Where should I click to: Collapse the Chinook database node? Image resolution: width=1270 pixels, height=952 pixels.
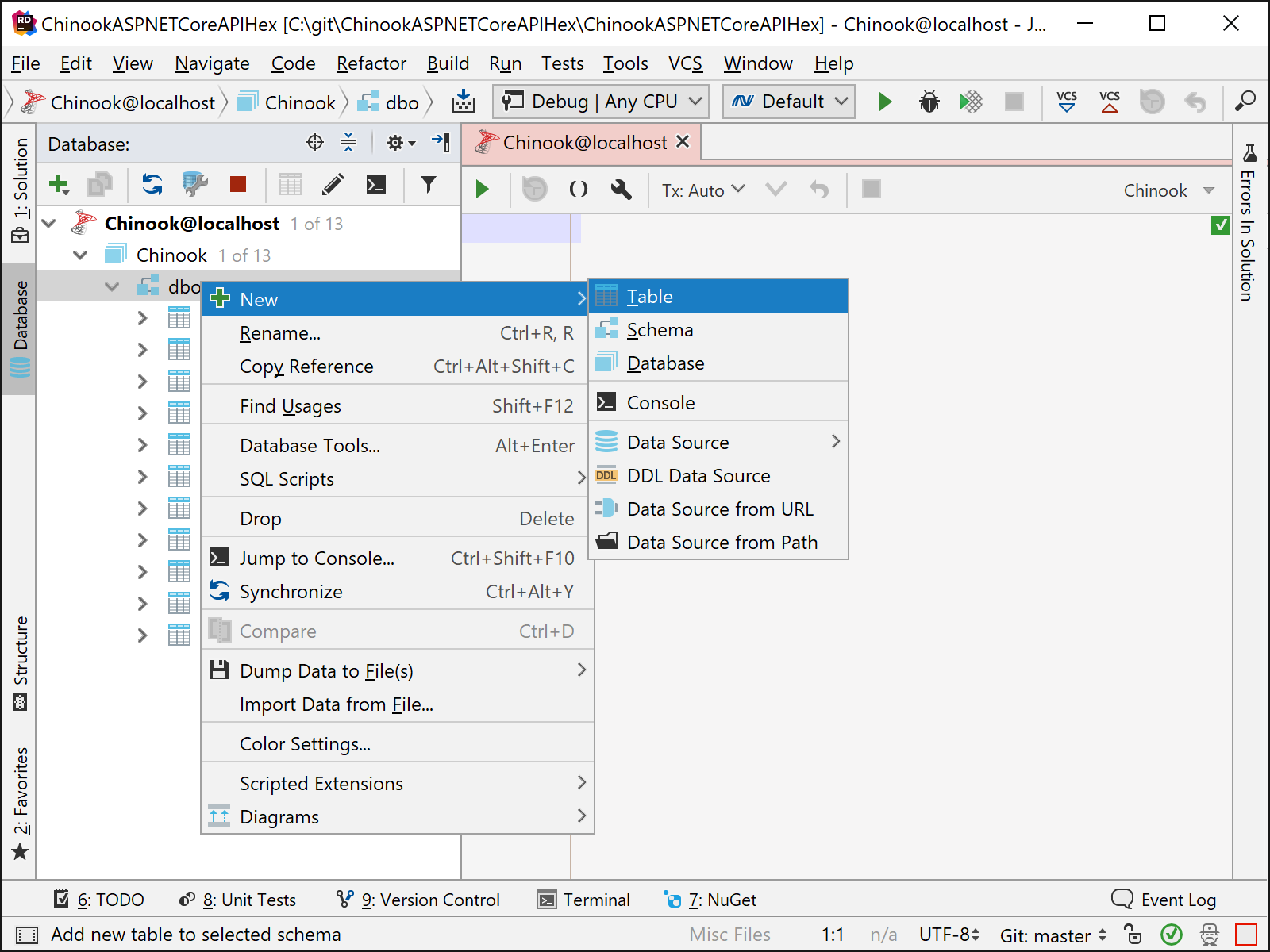(80, 255)
